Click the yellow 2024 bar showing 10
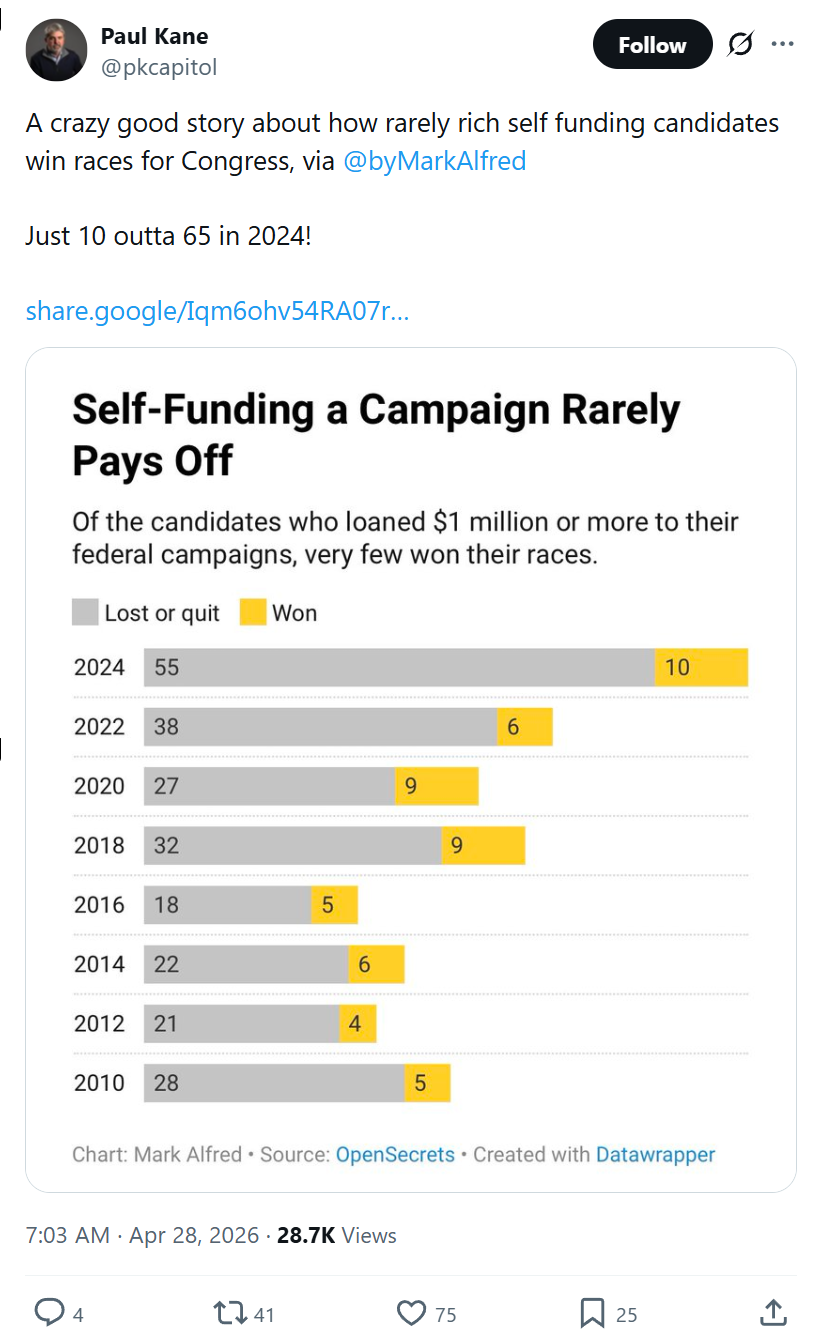This screenshot has width=822, height=1344. pyautogui.click(x=701, y=667)
